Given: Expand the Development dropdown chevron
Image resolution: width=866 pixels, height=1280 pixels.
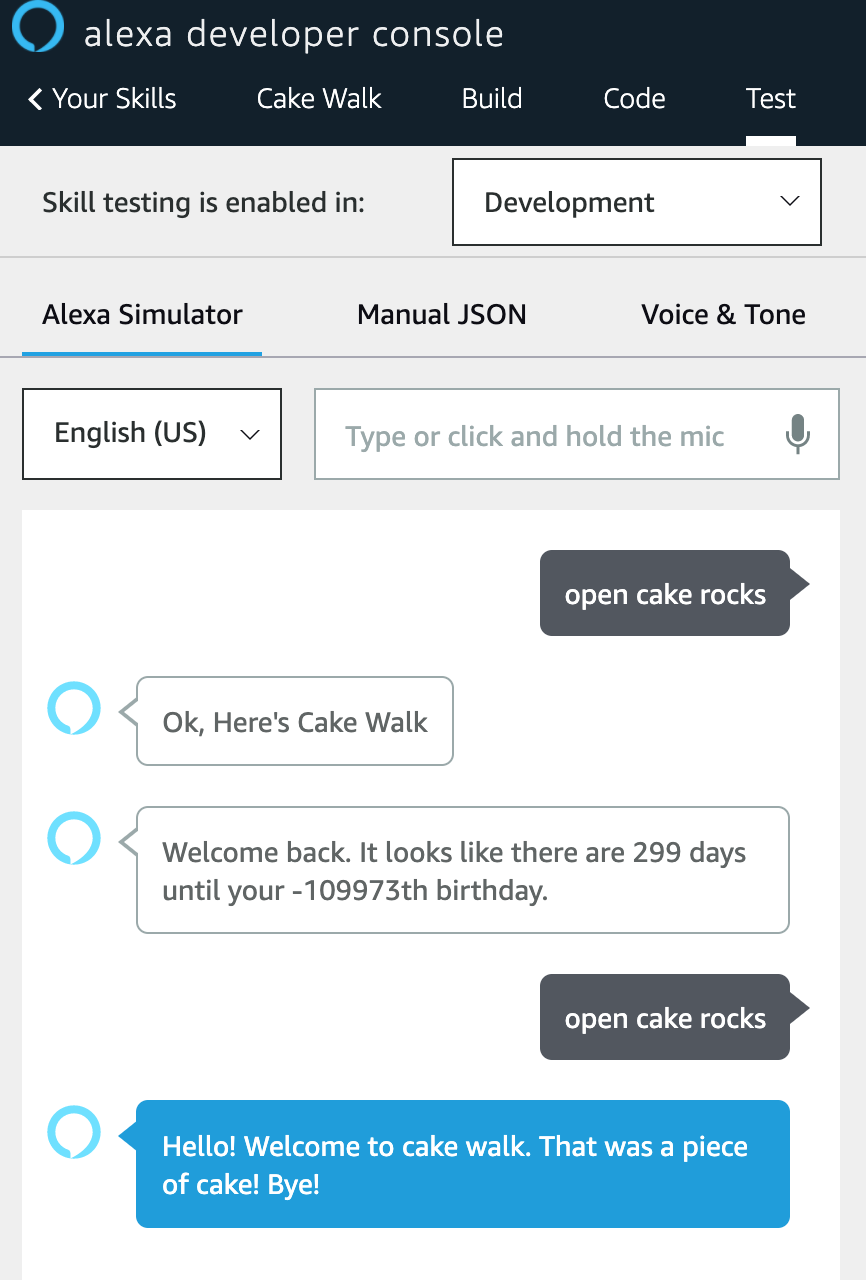Looking at the screenshot, I should (x=791, y=202).
